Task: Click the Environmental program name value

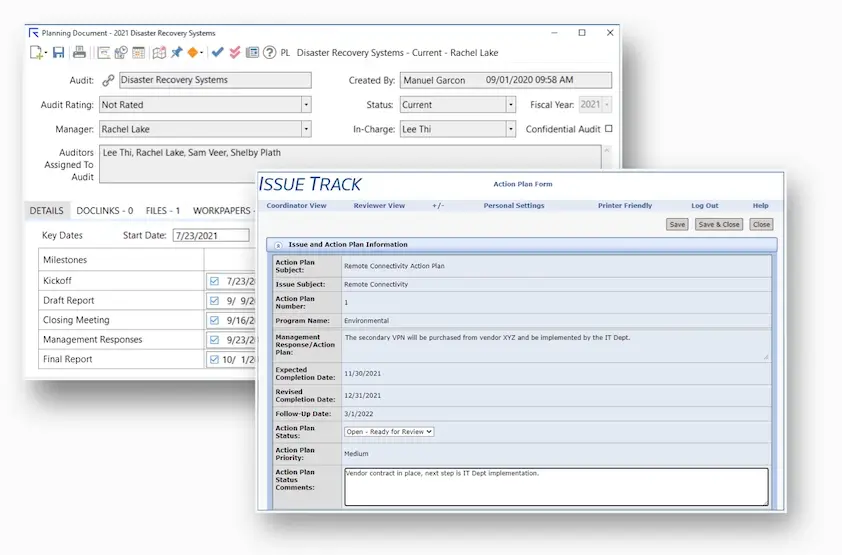Action: pos(366,320)
